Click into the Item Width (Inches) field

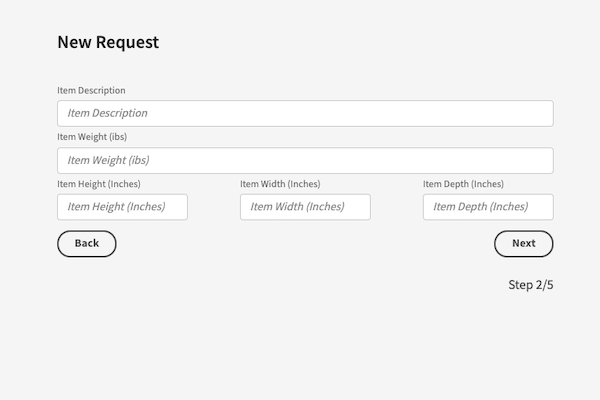305,207
